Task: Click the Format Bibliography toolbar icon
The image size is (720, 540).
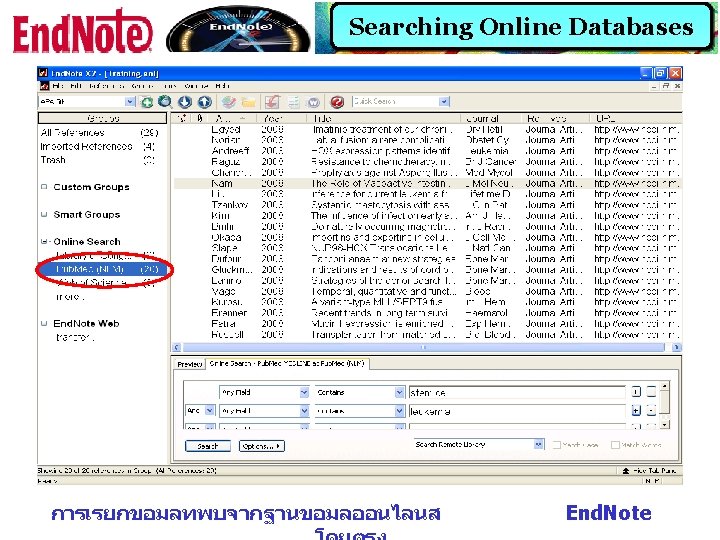Action: (294, 102)
